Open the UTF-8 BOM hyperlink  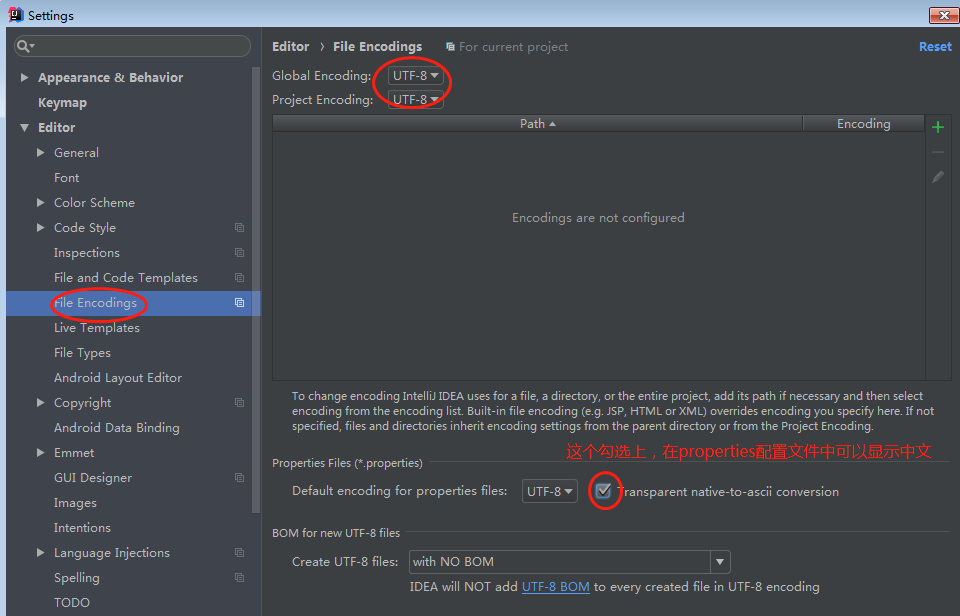coord(555,587)
